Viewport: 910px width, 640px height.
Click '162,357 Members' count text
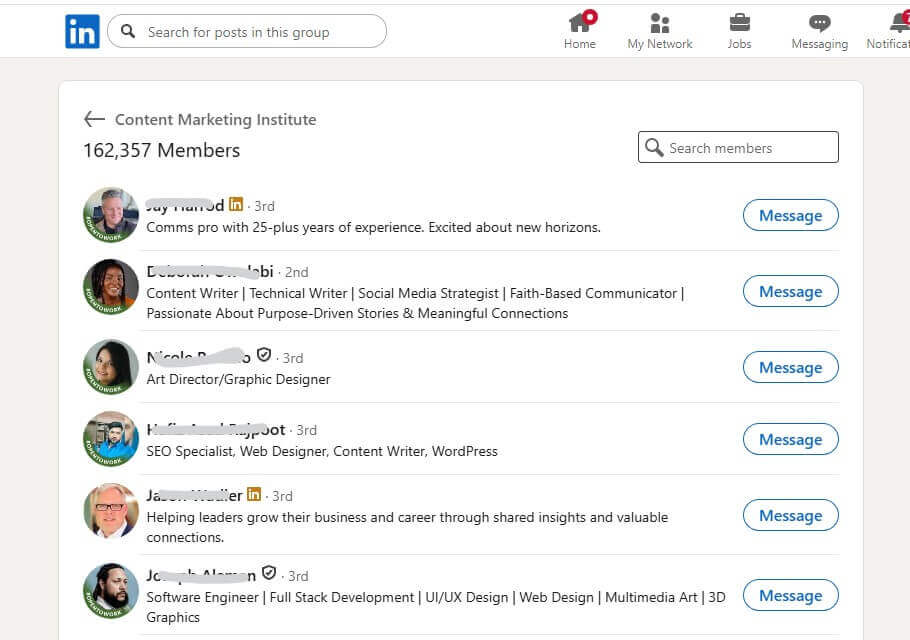(x=161, y=150)
